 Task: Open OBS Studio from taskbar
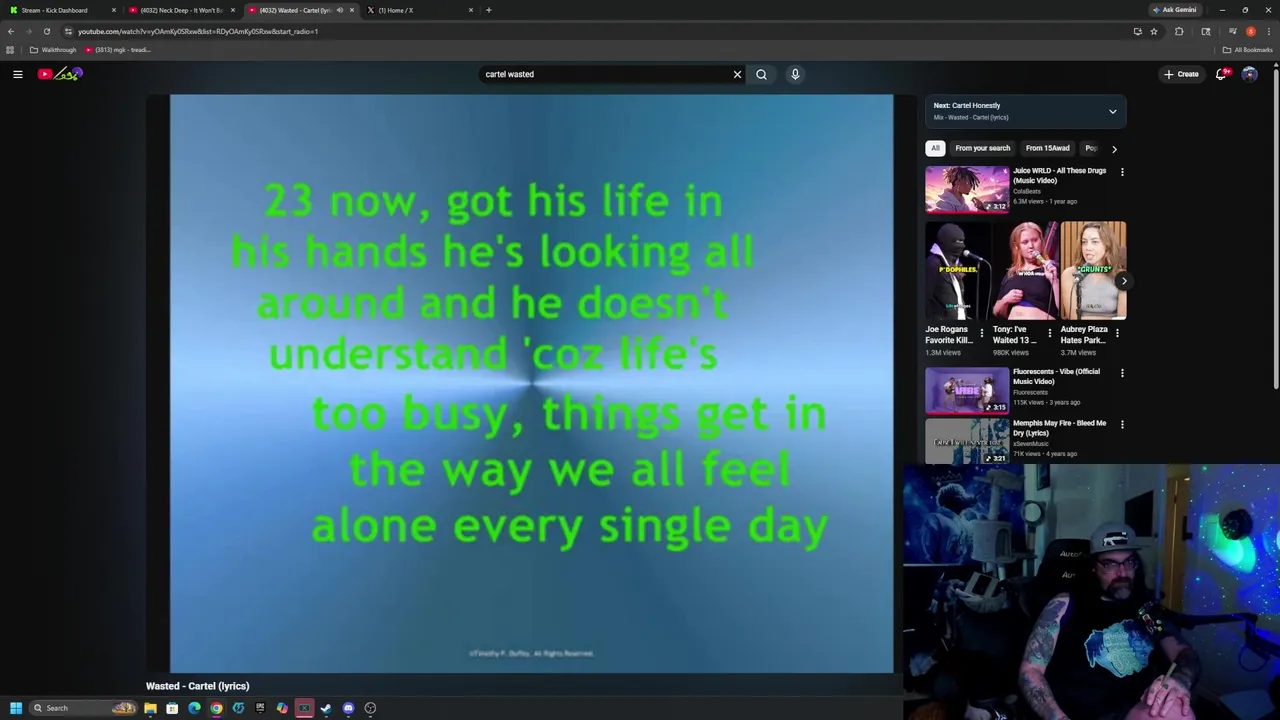tap(370, 708)
